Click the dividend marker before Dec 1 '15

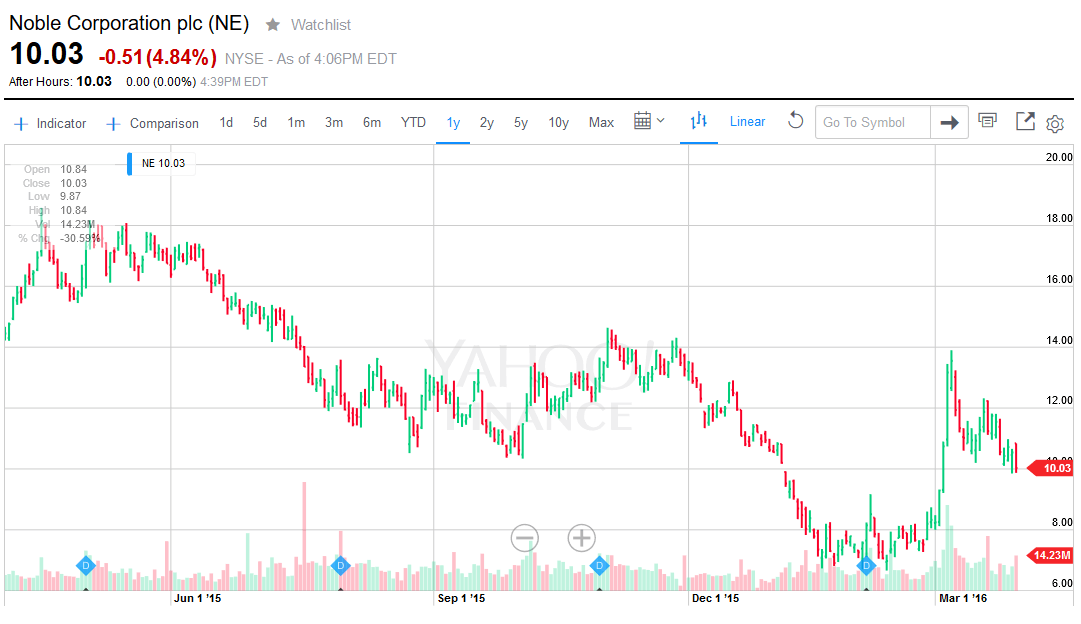(x=599, y=565)
